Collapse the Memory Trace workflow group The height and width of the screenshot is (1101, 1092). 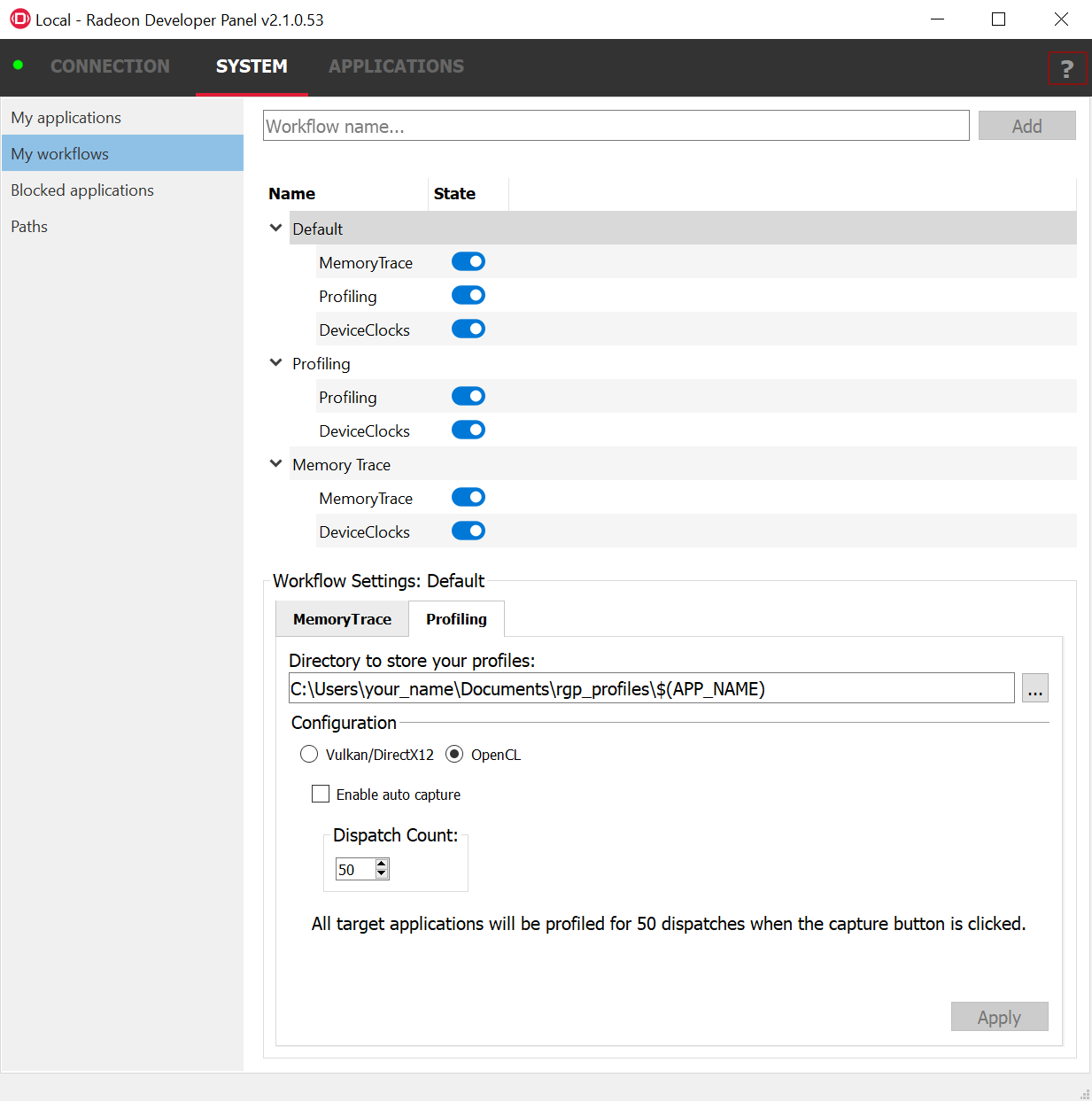pos(276,464)
